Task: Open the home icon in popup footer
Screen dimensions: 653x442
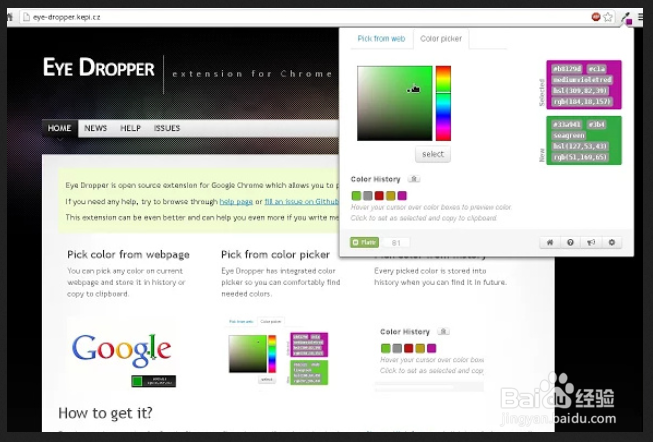Action: tap(550, 242)
